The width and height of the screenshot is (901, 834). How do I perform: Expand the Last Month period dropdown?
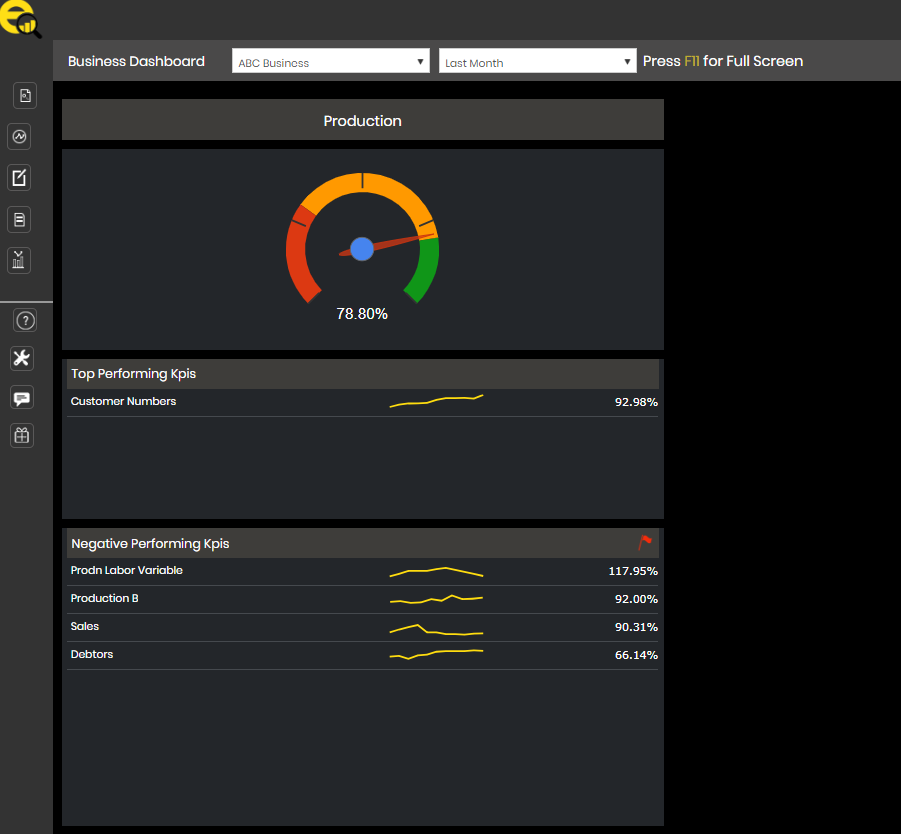pos(537,62)
